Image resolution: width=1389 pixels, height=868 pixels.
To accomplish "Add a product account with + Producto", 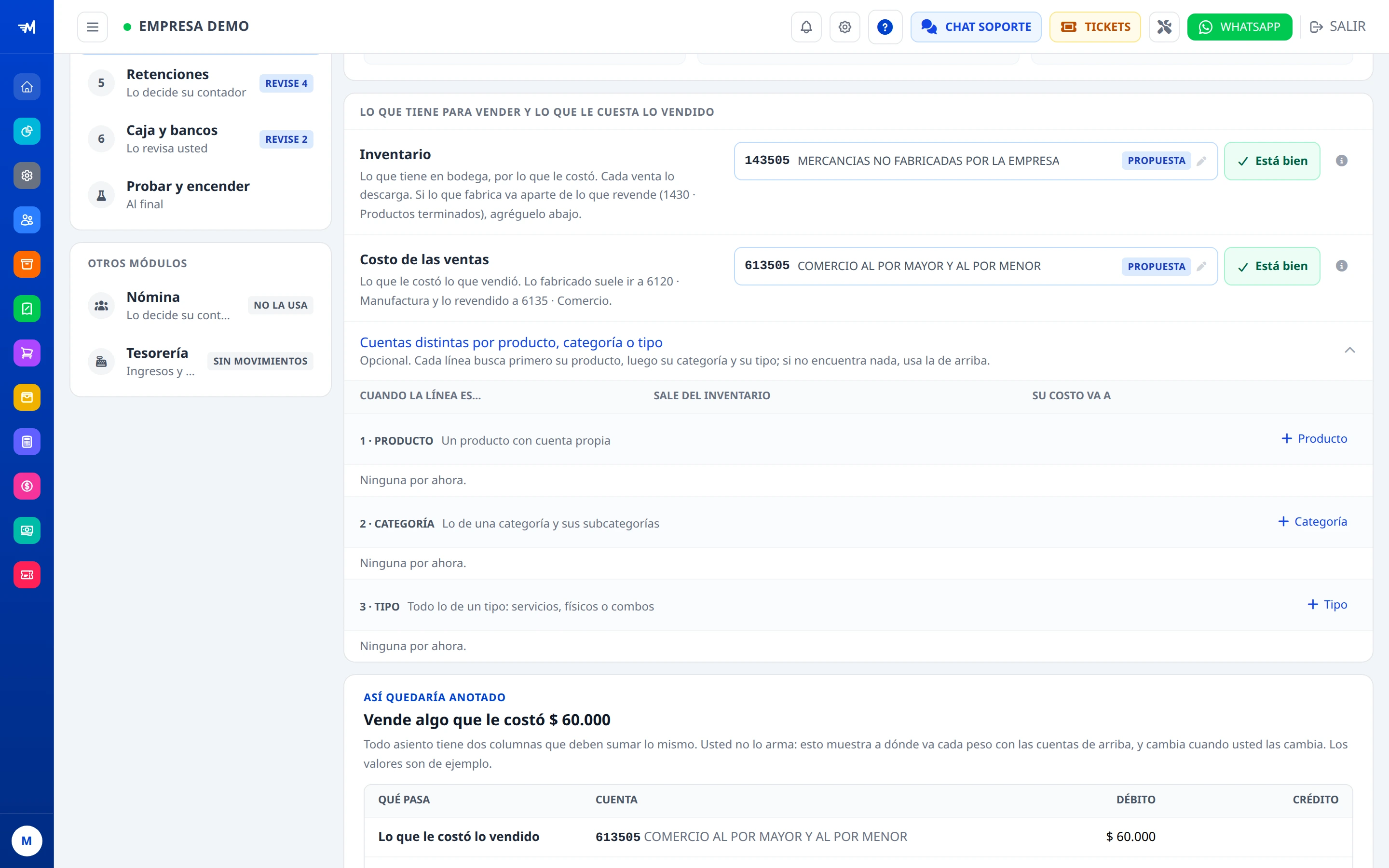I will (x=1314, y=439).
